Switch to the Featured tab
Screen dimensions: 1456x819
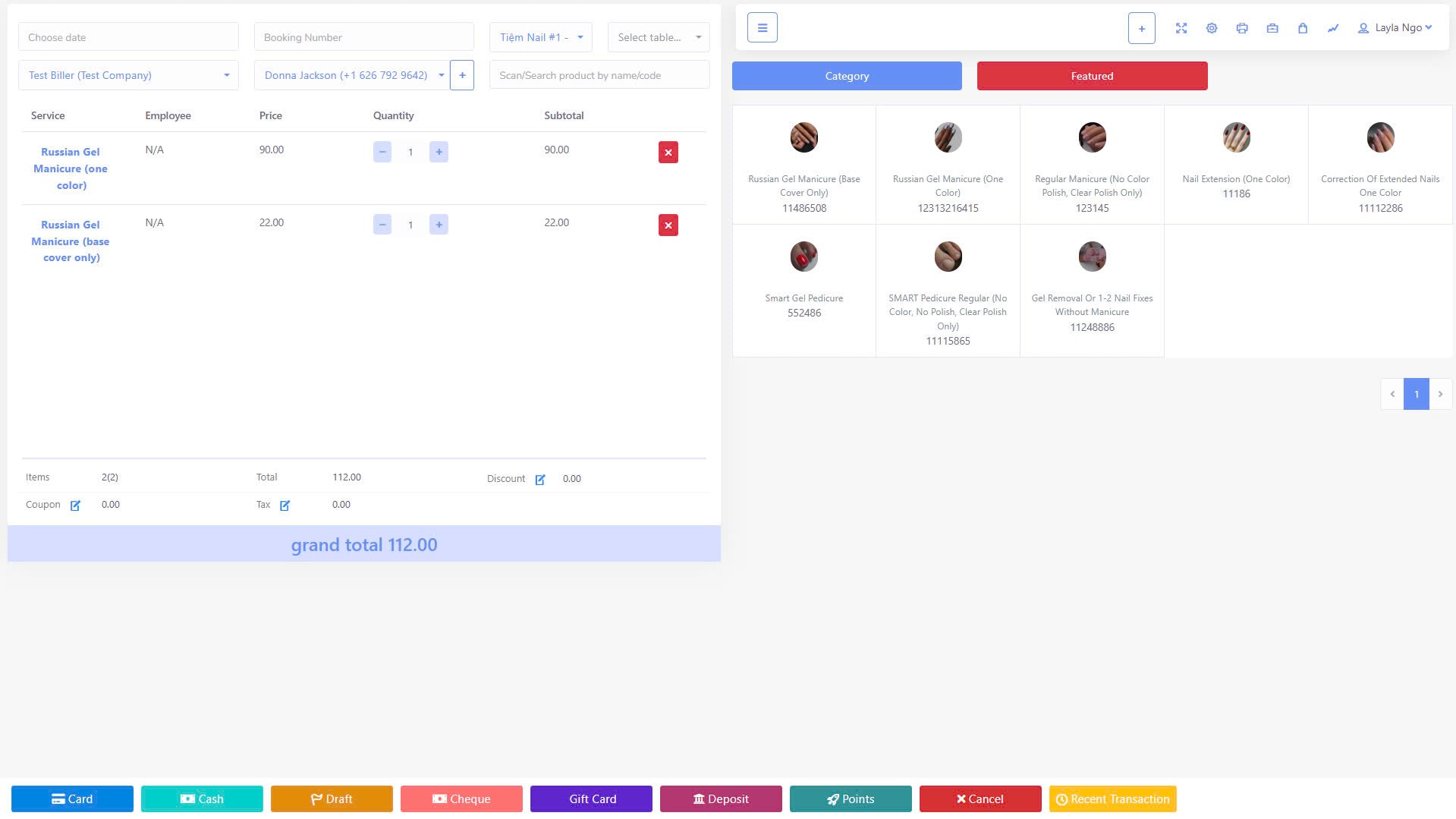click(x=1092, y=76)
